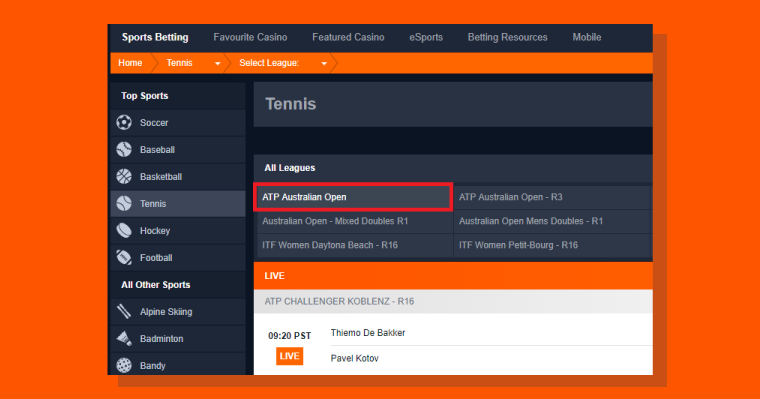Select Soccer in Top Sports
Image resolution: width=760 pixels, height=399 pixels.
(x=178, y=123)
